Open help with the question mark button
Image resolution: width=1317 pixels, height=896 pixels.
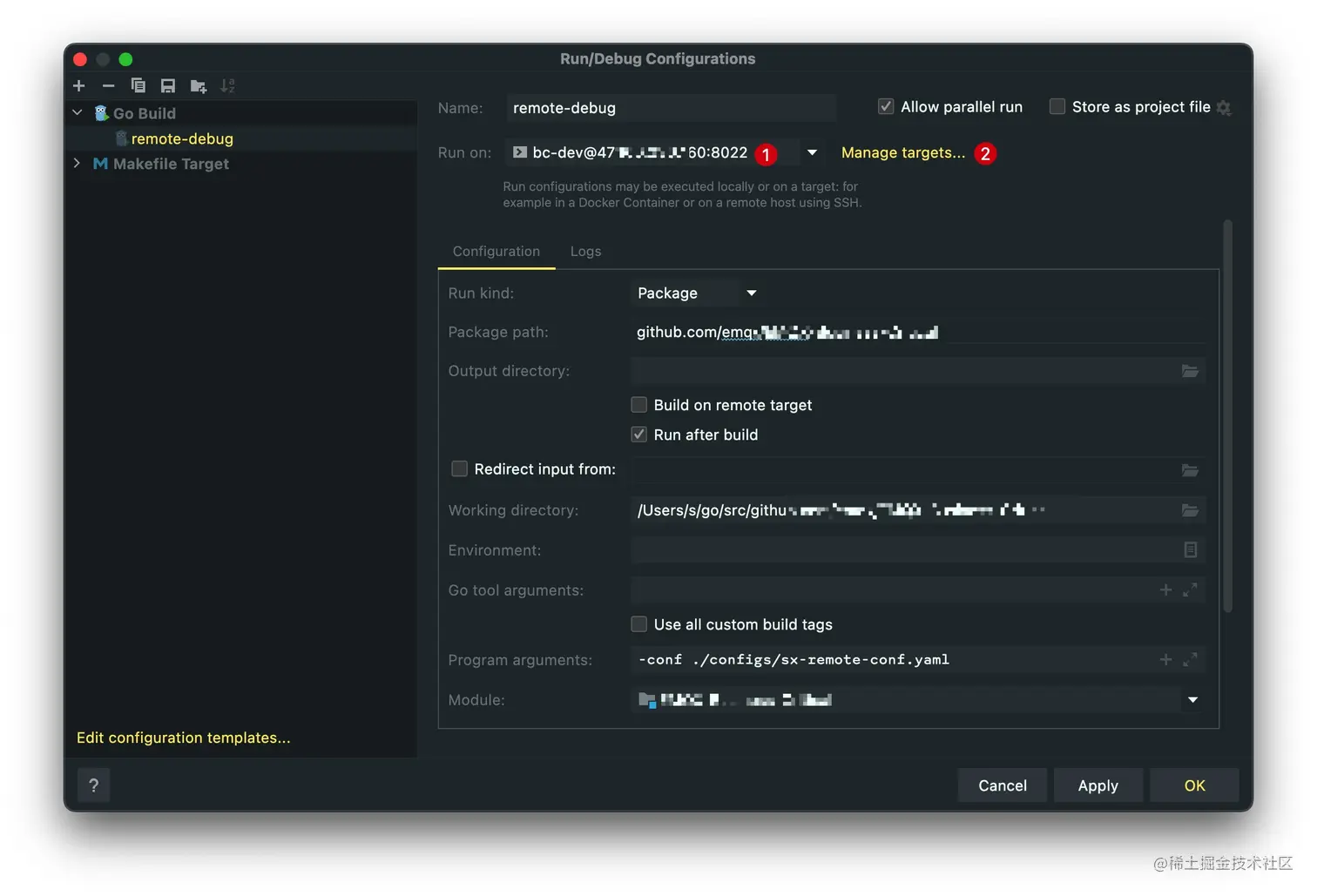[94, 785]
